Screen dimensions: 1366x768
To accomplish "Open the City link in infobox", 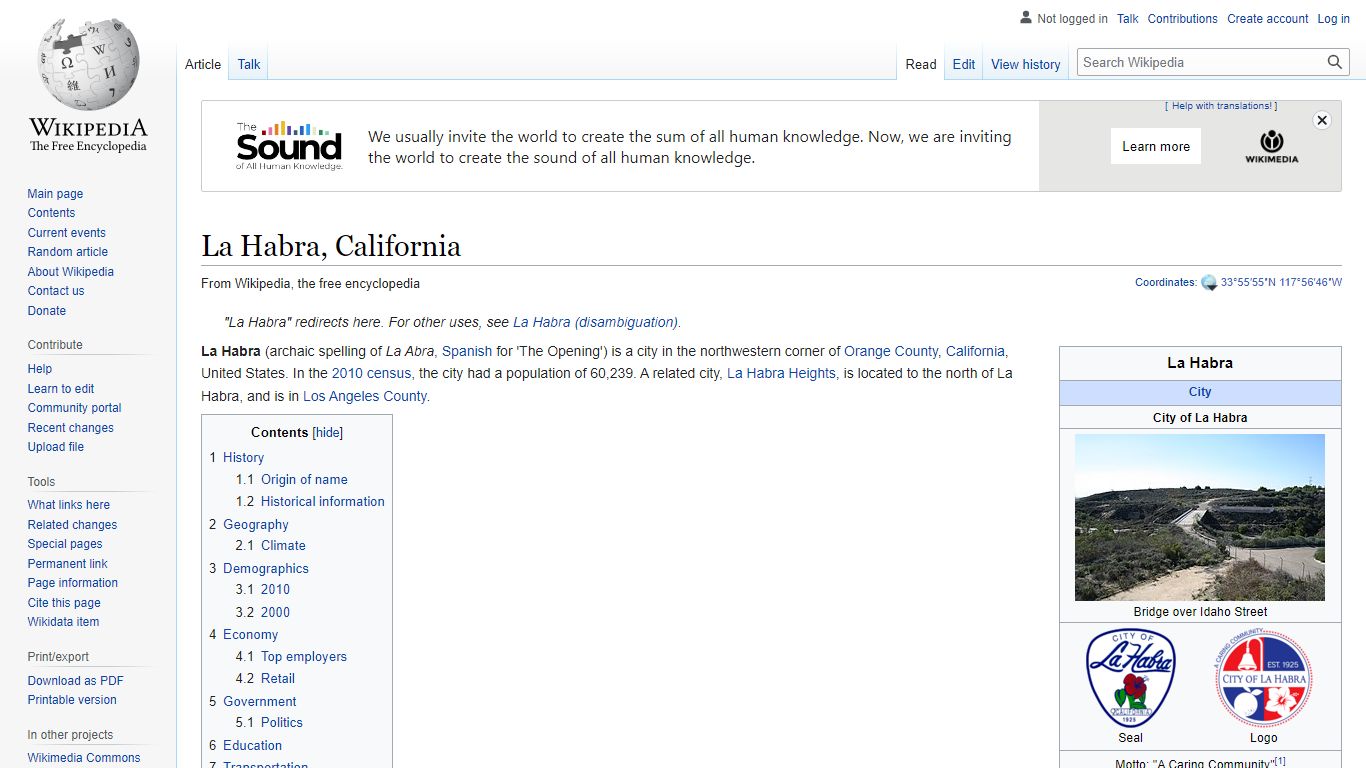I will (x=1200, y=392).
